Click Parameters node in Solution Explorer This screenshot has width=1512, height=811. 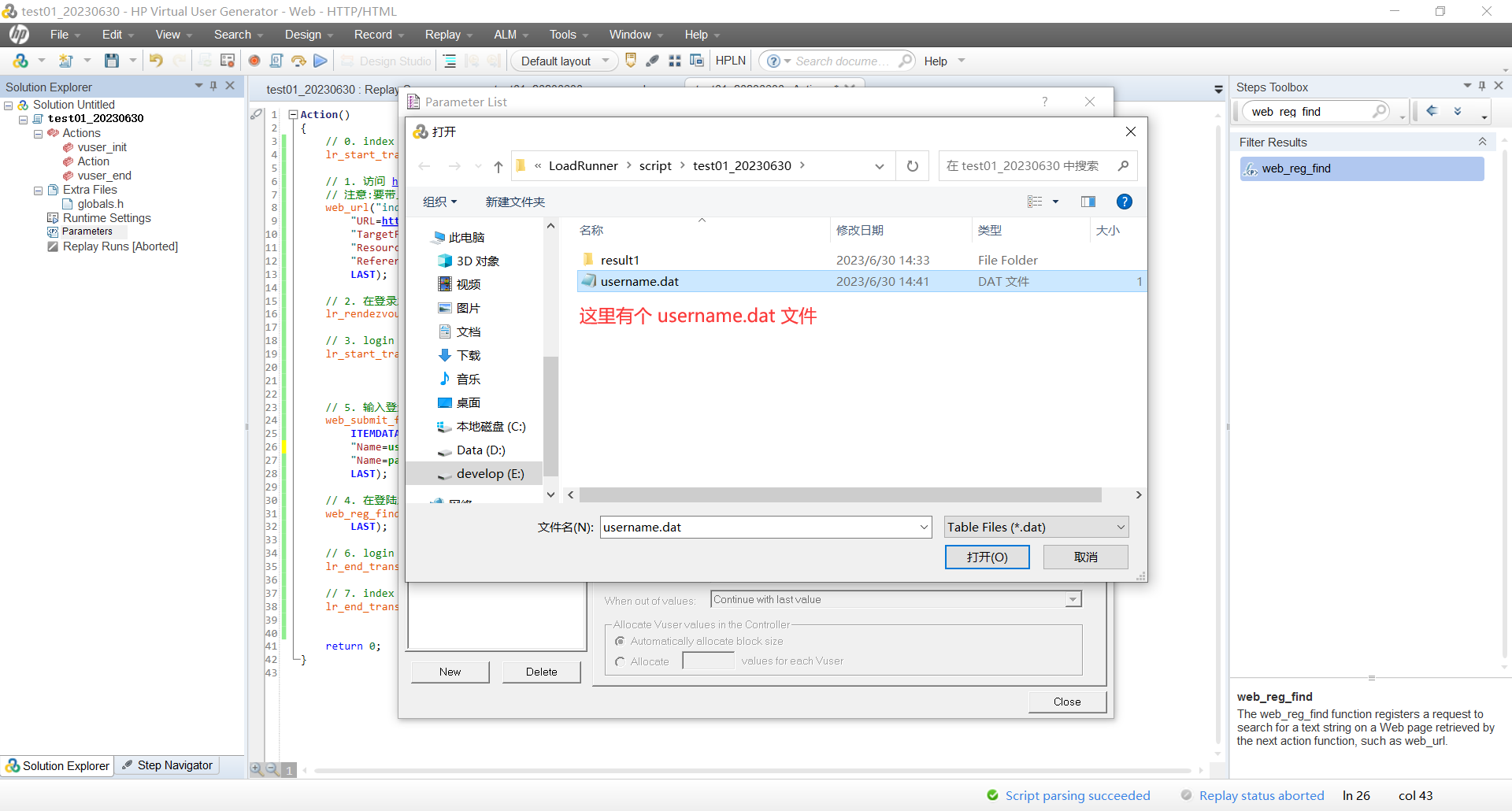point(87,231)
